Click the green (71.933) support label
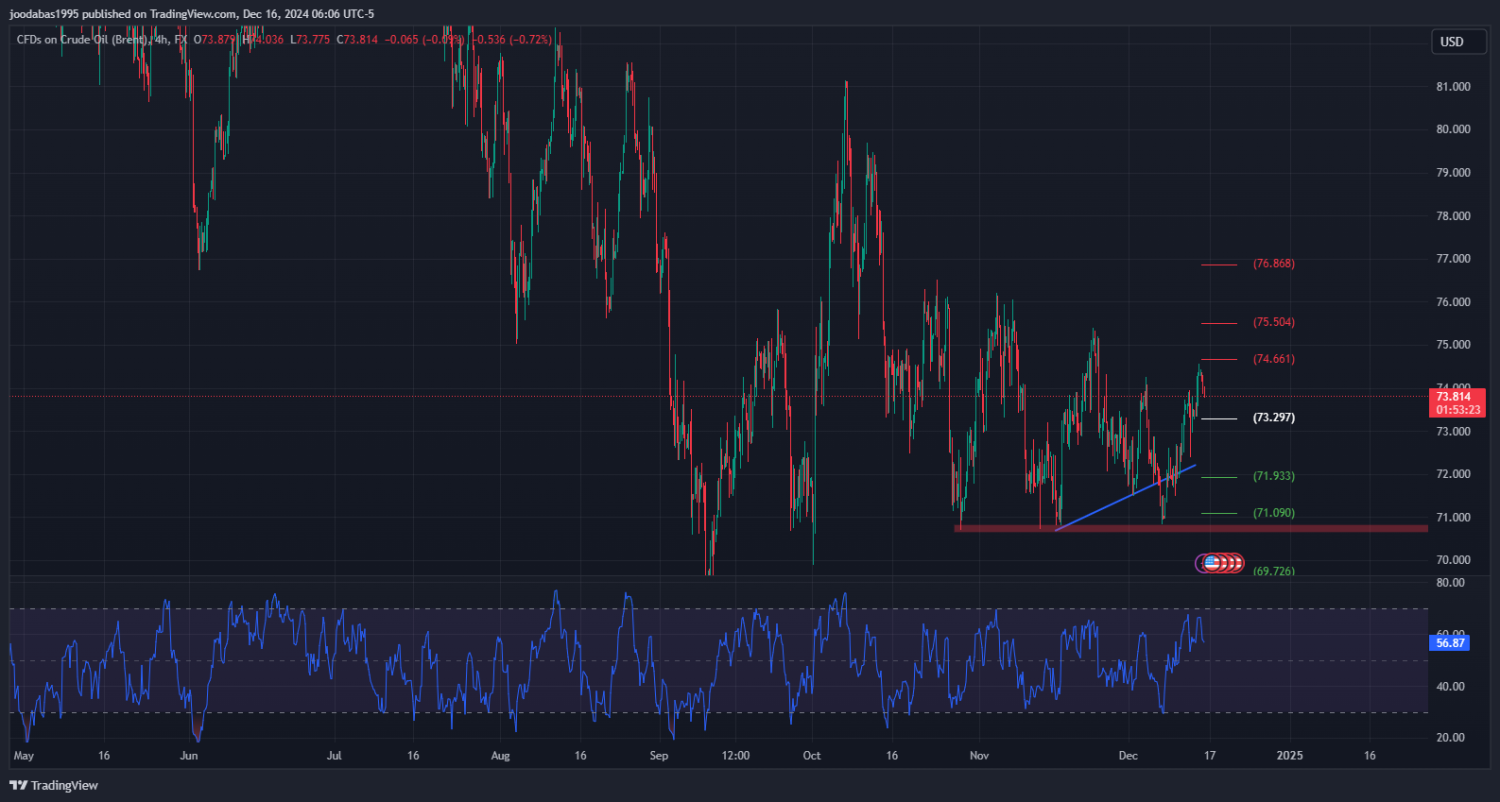 click(1274, 476)
